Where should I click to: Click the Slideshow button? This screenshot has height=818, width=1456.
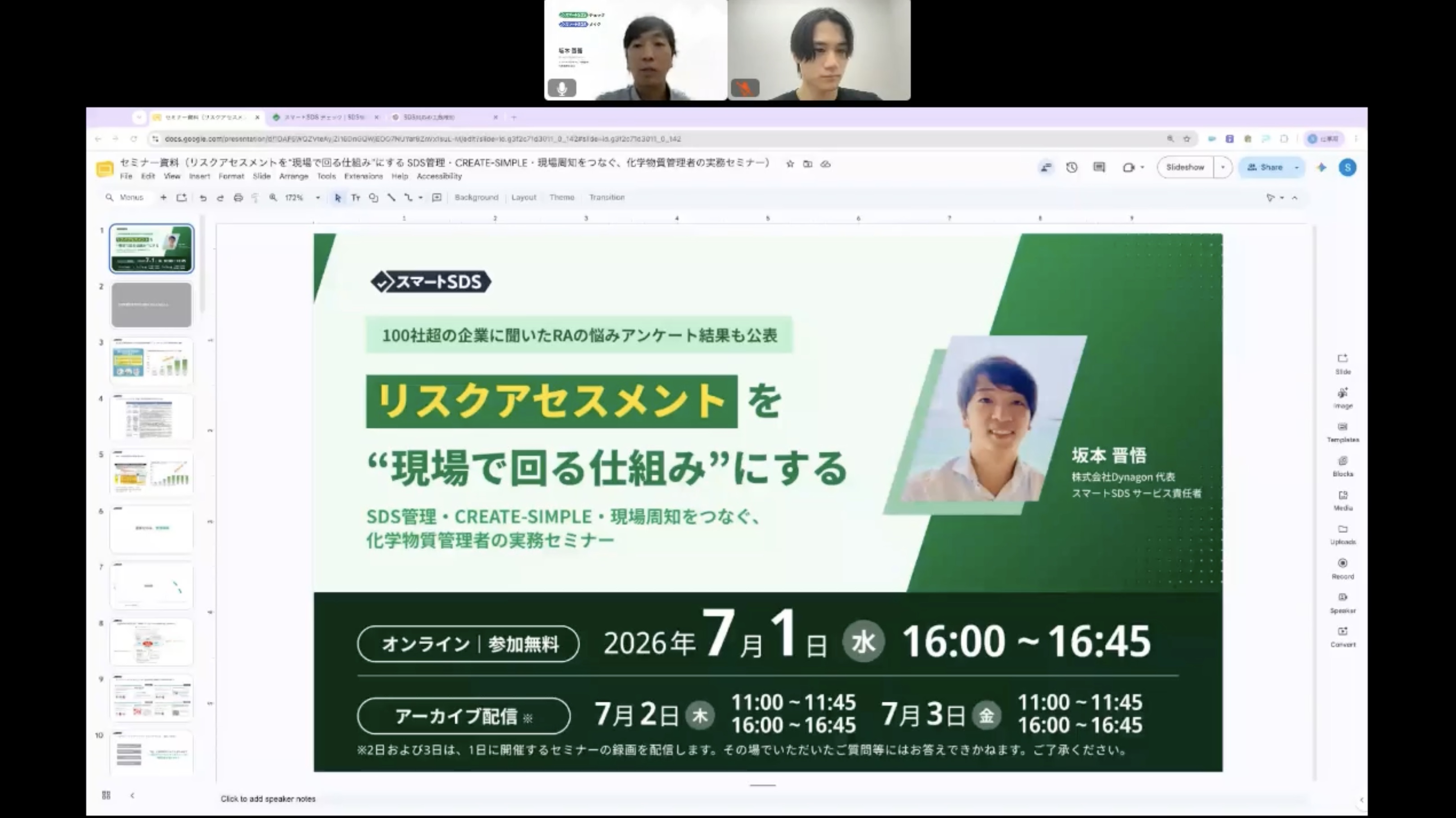click(x=1185, y=167)
